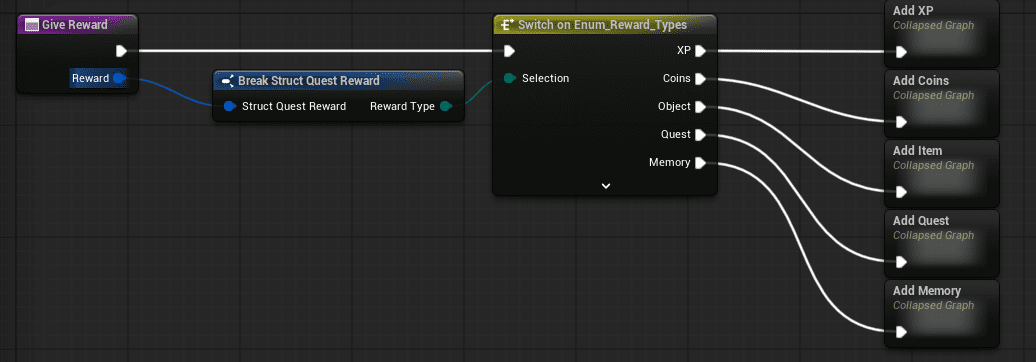
Task: Click the XP execution output pin
Action: pos(700,51)
